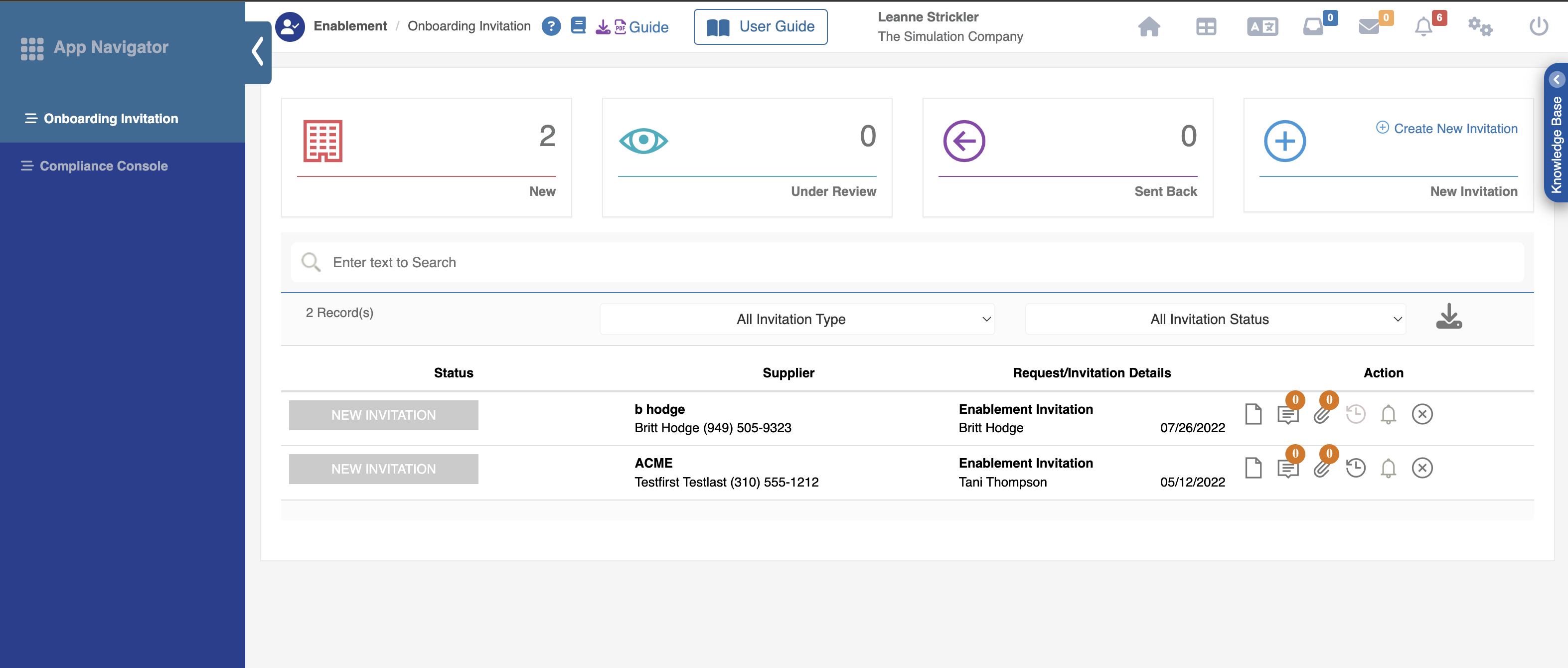Image resolution: width=1568 pixels, height=668 pixels.
Task: Open Compliance Console menu item
Action: (x=104, y=166)
